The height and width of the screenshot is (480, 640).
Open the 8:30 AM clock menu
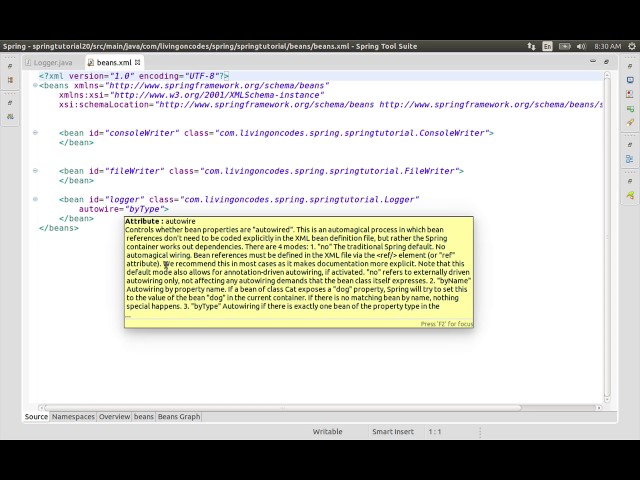tap(607, 46)
